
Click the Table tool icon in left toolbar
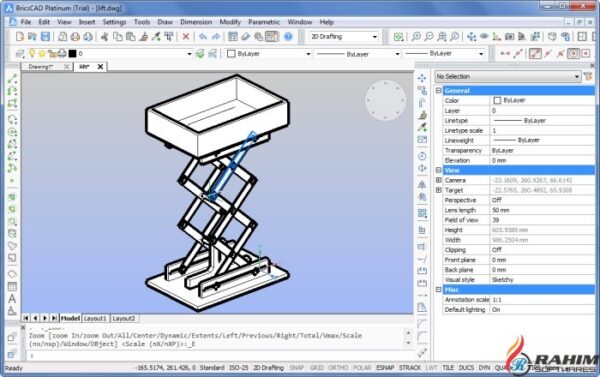12,286
